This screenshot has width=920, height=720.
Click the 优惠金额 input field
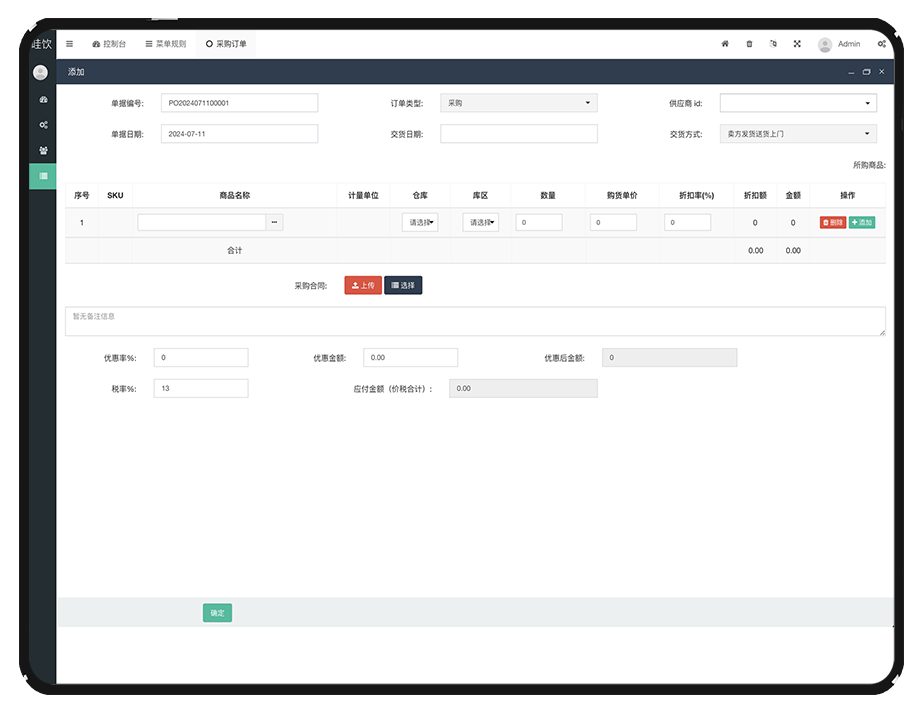[x=410, y=357]
